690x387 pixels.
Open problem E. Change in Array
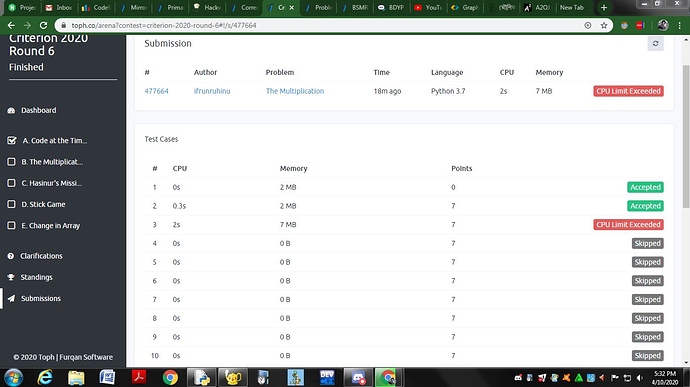[51, 226]
